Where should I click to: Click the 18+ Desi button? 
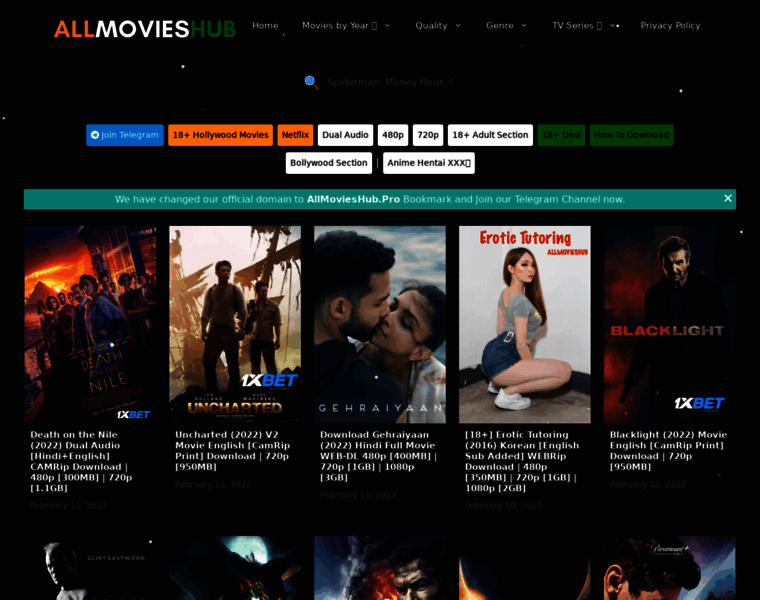click(x=561, y=135)
